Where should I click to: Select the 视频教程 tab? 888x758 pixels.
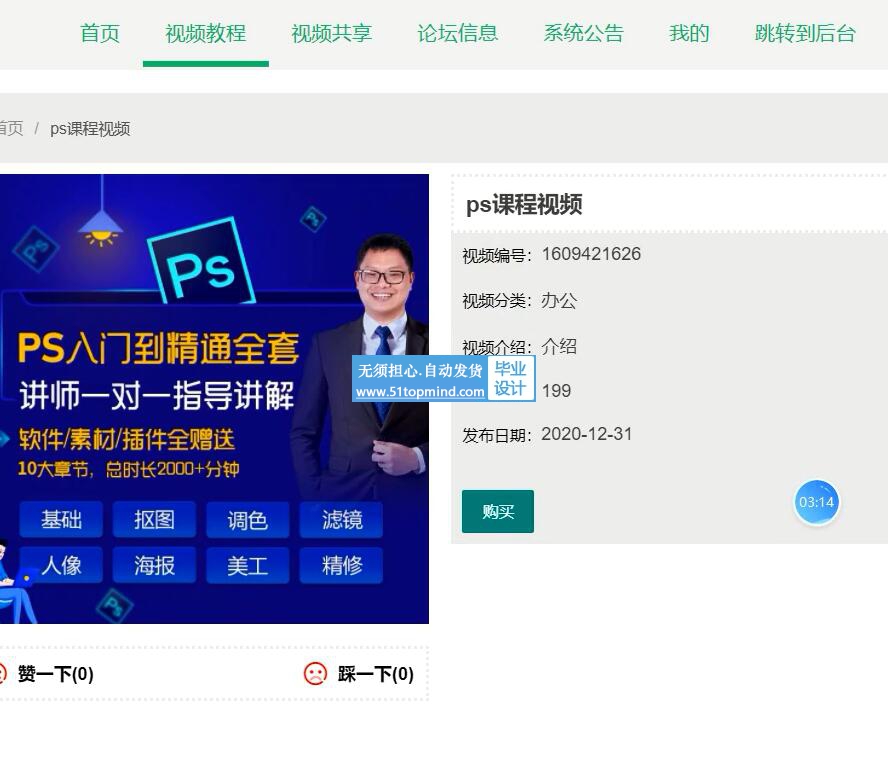206,33
